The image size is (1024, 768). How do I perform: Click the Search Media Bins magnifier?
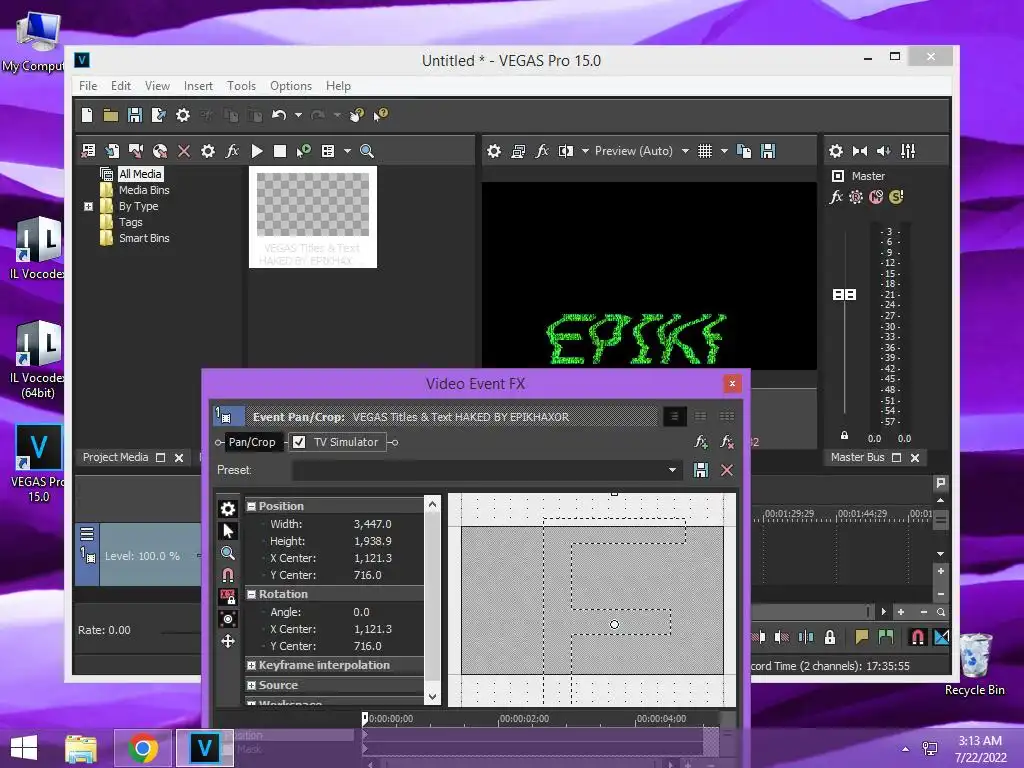point(367,152)
